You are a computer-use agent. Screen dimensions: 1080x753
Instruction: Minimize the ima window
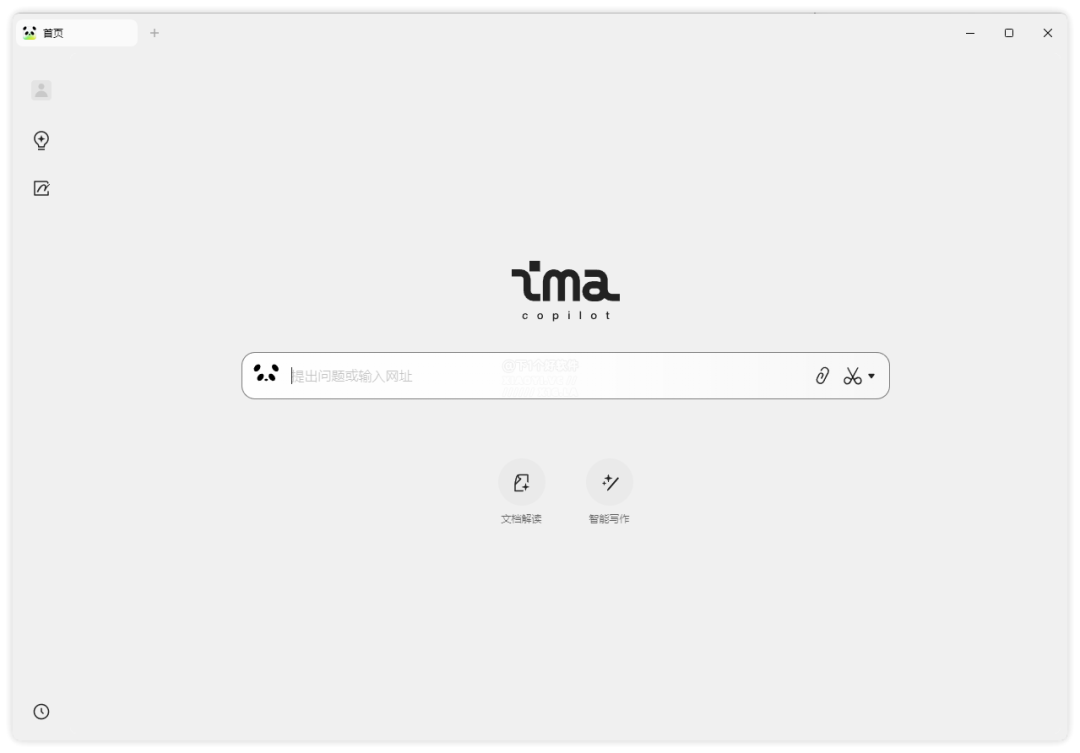[x=970, y=33]
